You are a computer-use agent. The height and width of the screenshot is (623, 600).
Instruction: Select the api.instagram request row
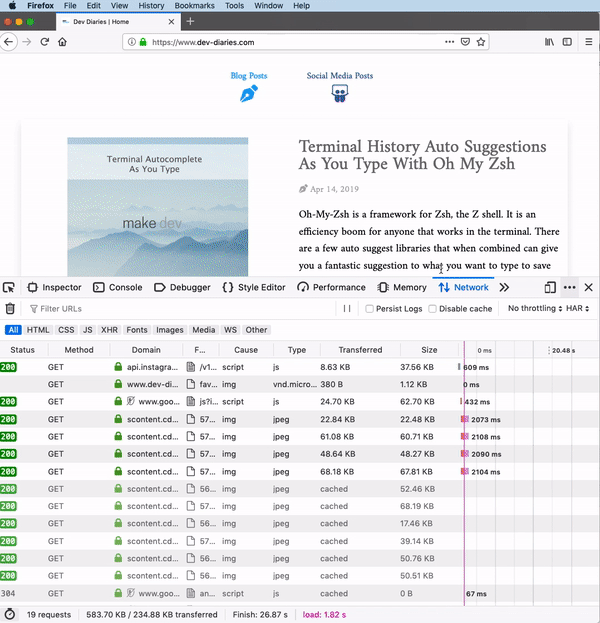point(300,367)
